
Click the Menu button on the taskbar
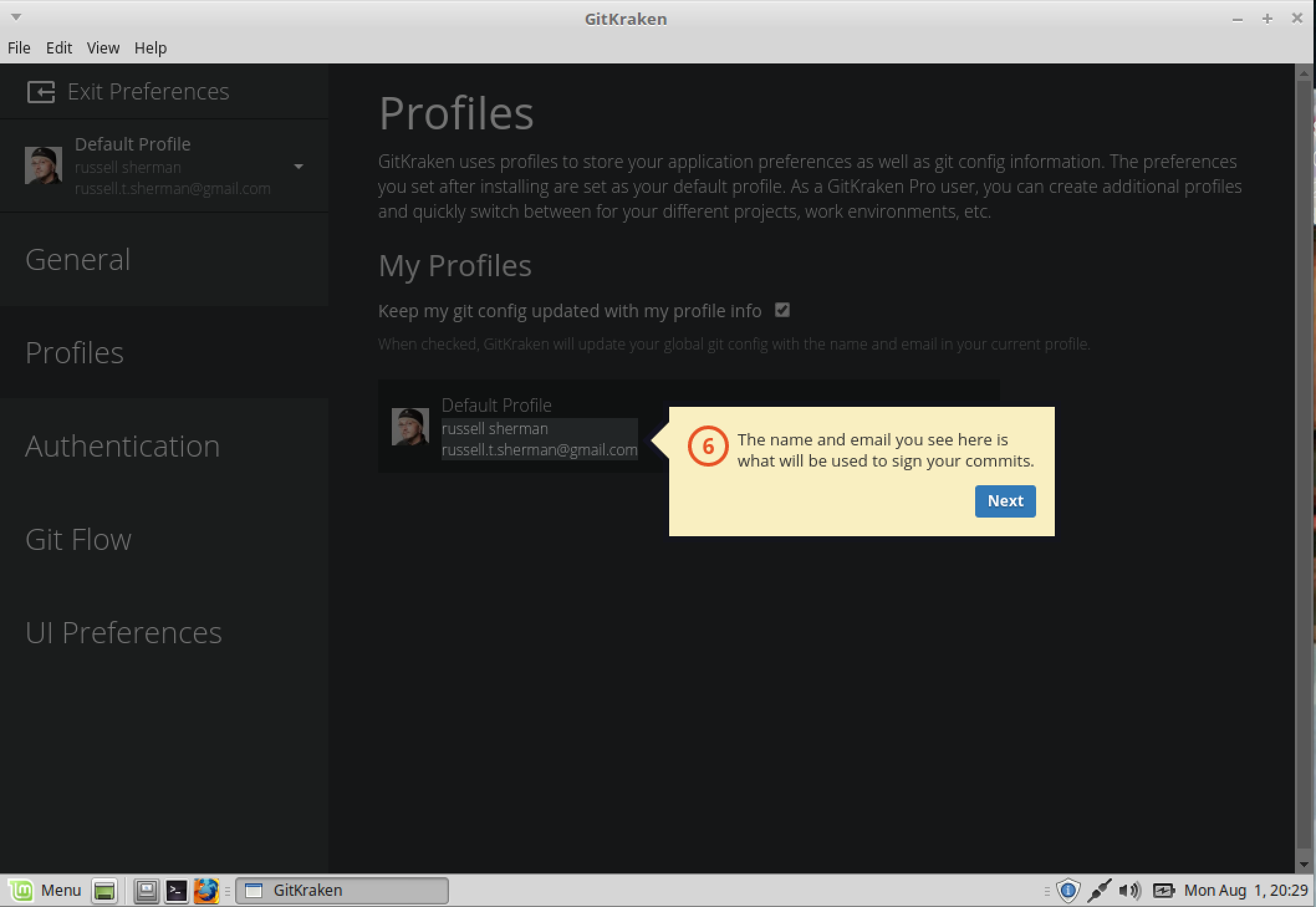[46, 891]
